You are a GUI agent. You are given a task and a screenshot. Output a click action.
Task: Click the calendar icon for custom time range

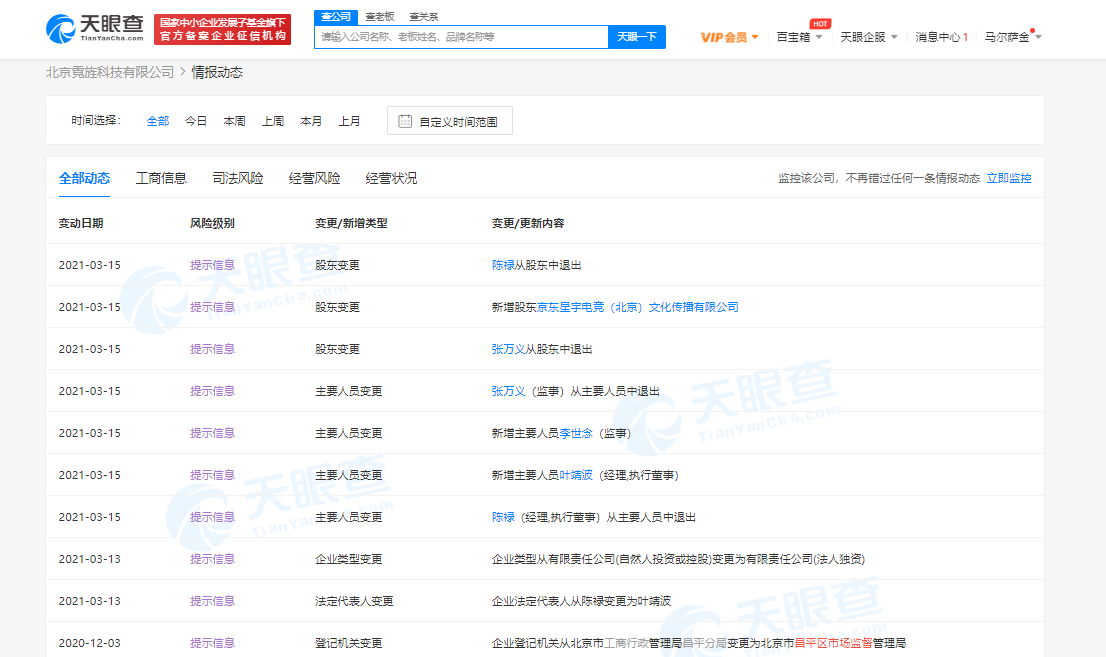[405, 121]
